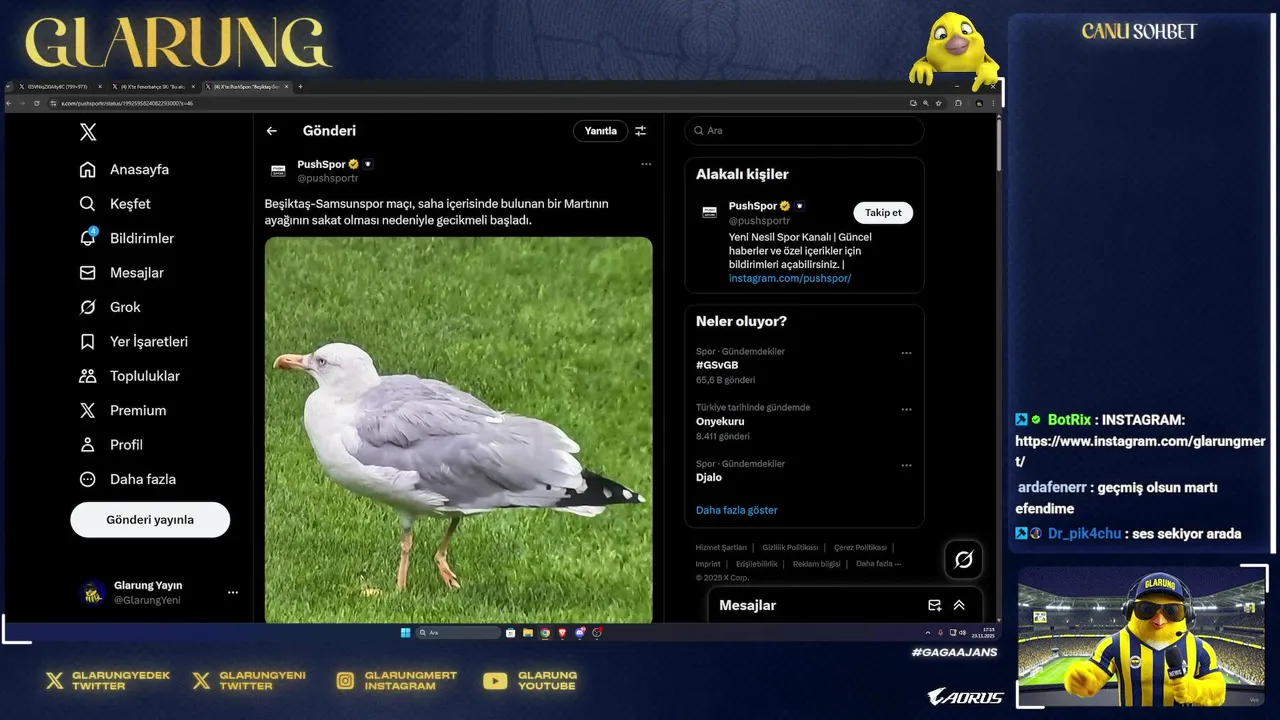Screen dimensions: 1280x720
Task: Open floating Grok button
Action: 964,560
